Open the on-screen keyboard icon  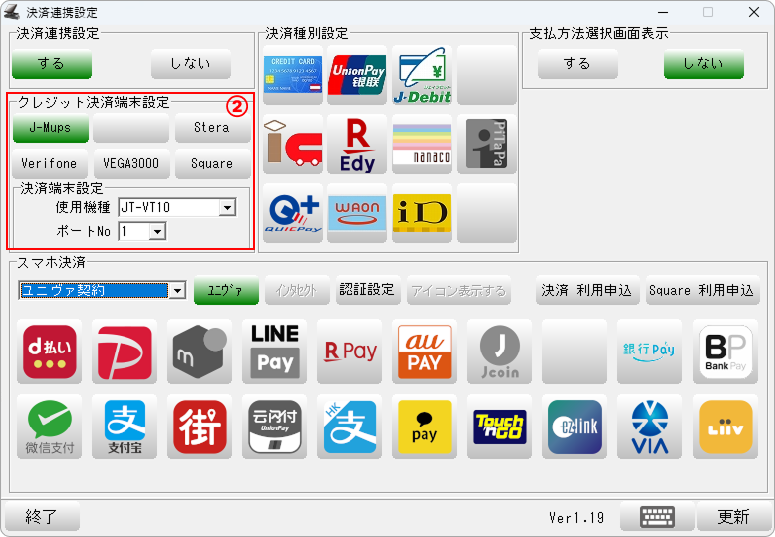657,517
